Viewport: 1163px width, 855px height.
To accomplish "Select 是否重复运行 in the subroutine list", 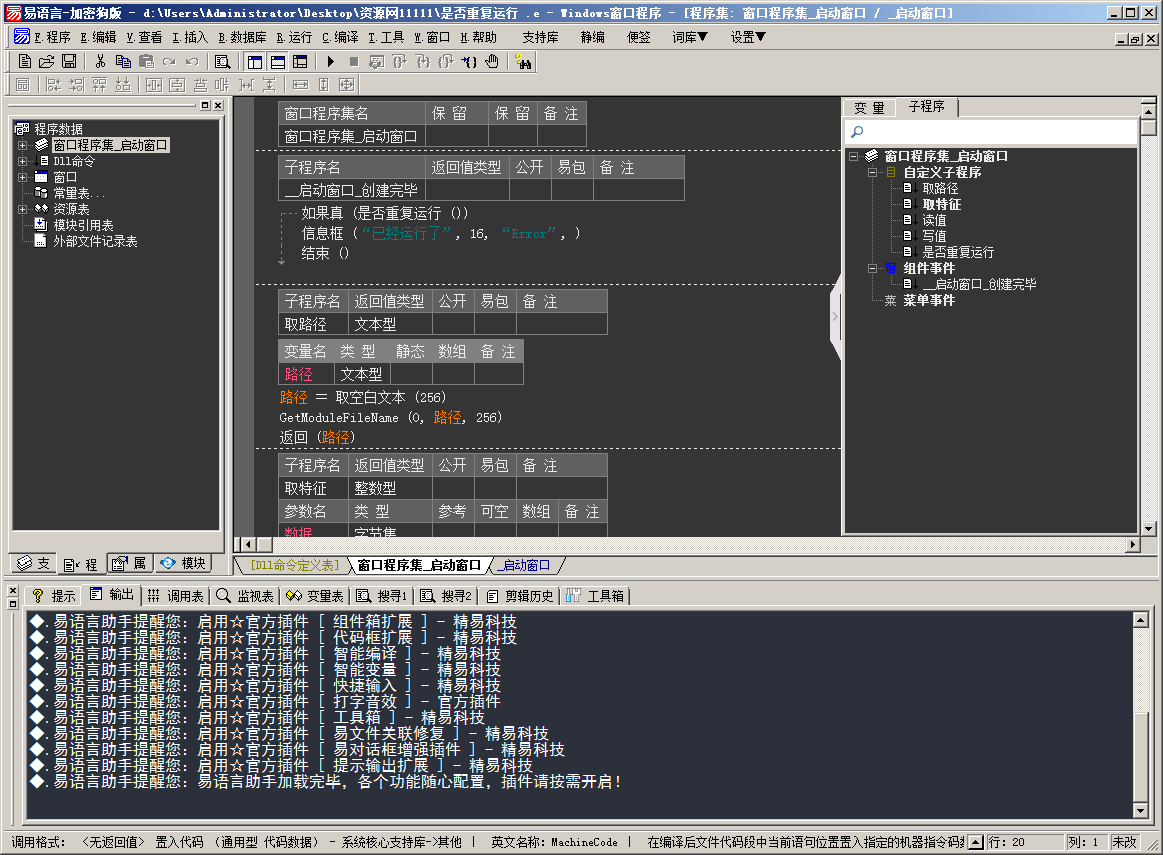I will pos(957,252).
